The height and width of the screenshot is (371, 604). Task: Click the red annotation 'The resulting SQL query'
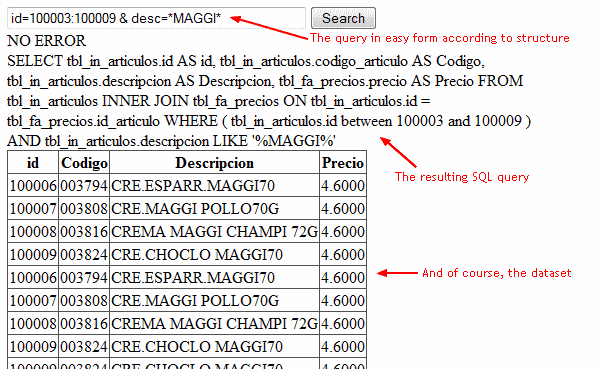click(x=462, y=177)
